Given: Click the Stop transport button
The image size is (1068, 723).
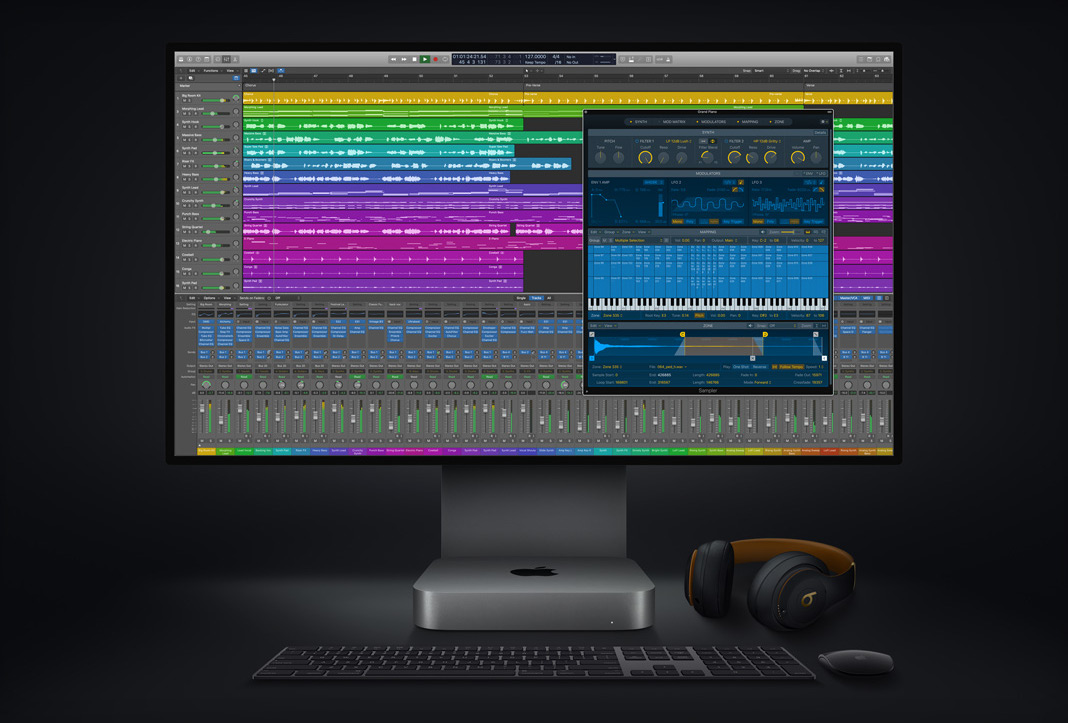Looking at the screenshot, I should coord(415,60).
